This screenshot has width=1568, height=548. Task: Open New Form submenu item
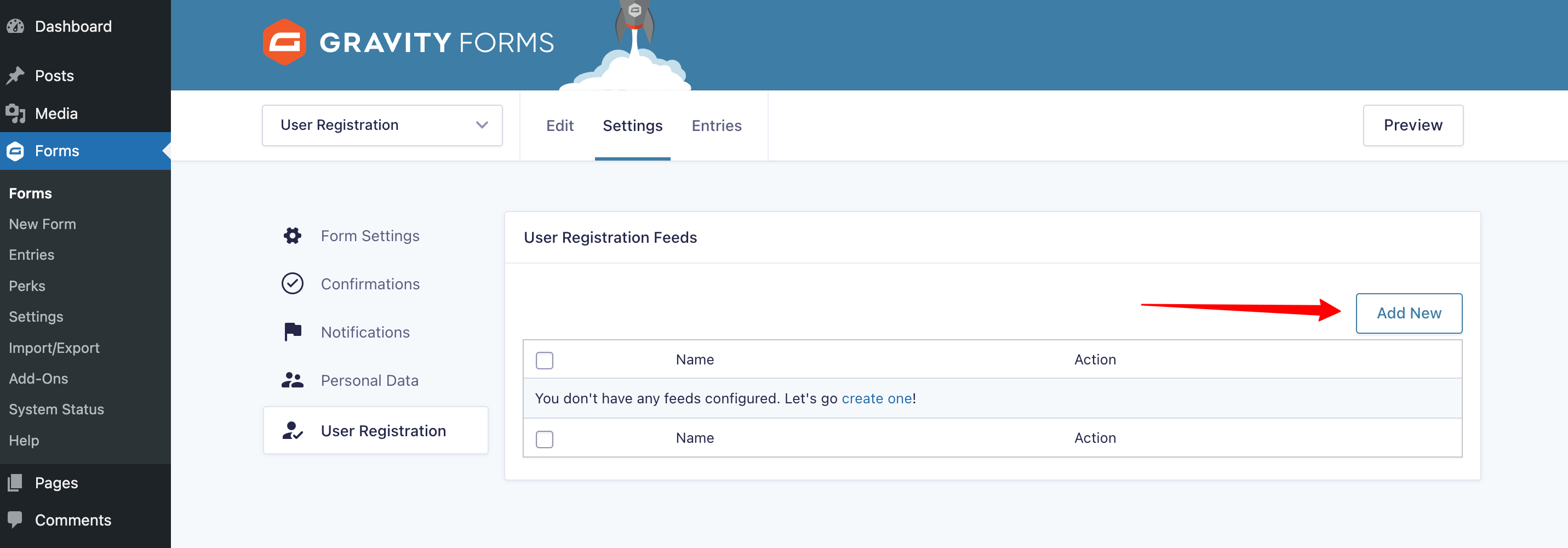pos(43,224)
